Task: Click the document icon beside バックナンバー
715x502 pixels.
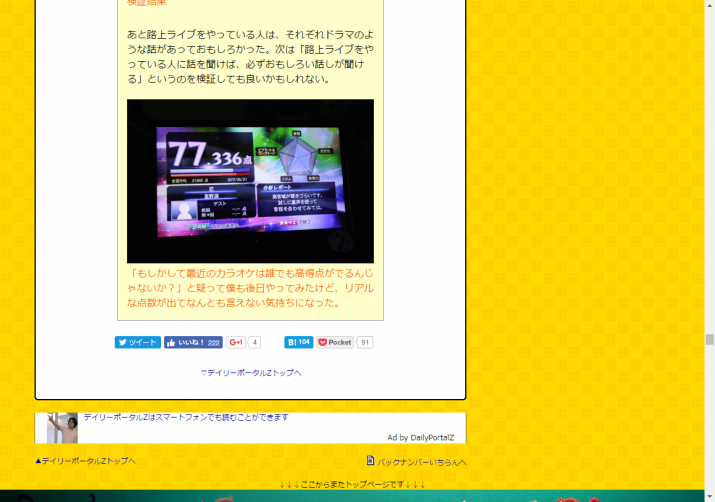Action: coord(370,461)
